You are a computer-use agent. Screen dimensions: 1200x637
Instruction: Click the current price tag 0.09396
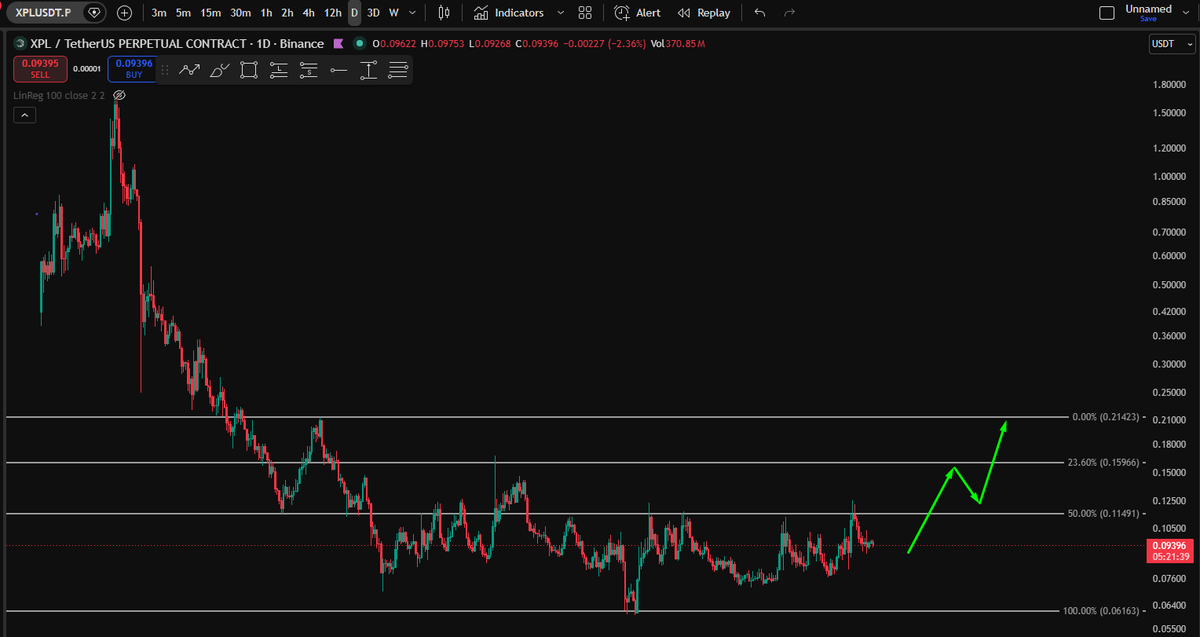coord(1169,544)
